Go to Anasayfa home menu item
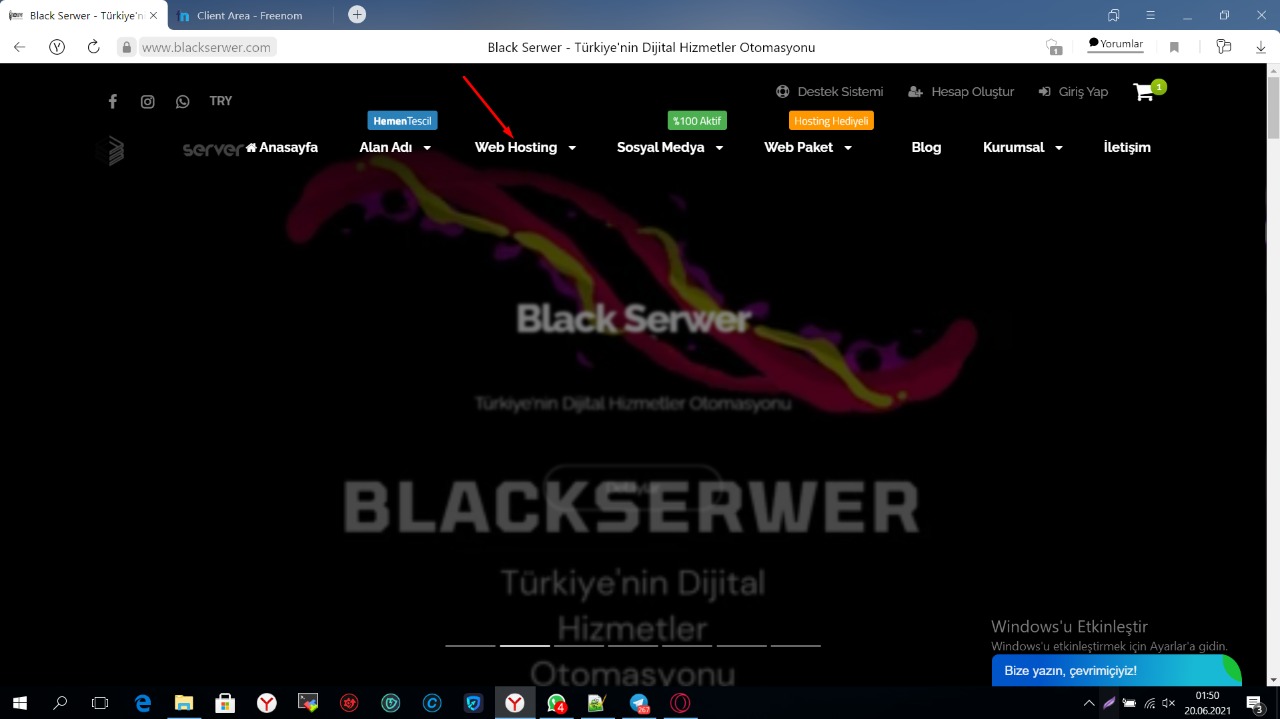Viewport: 1280px width, 719px height. 282,147
